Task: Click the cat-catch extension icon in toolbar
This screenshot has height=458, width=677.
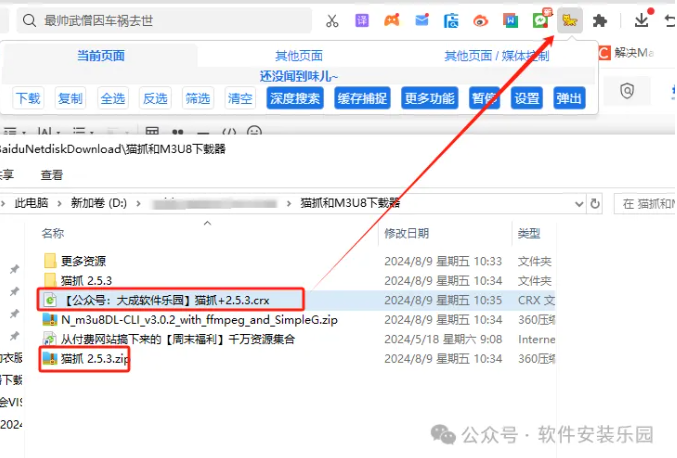Action: click(570, 20)
